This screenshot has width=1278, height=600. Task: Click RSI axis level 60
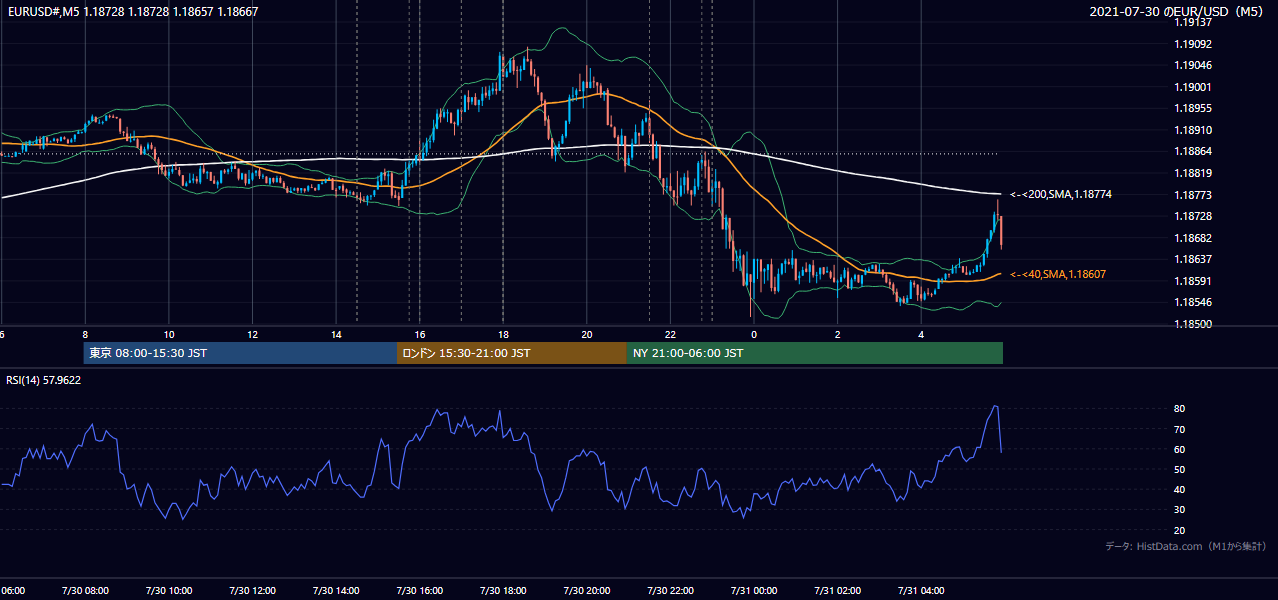coord(1180,449)
